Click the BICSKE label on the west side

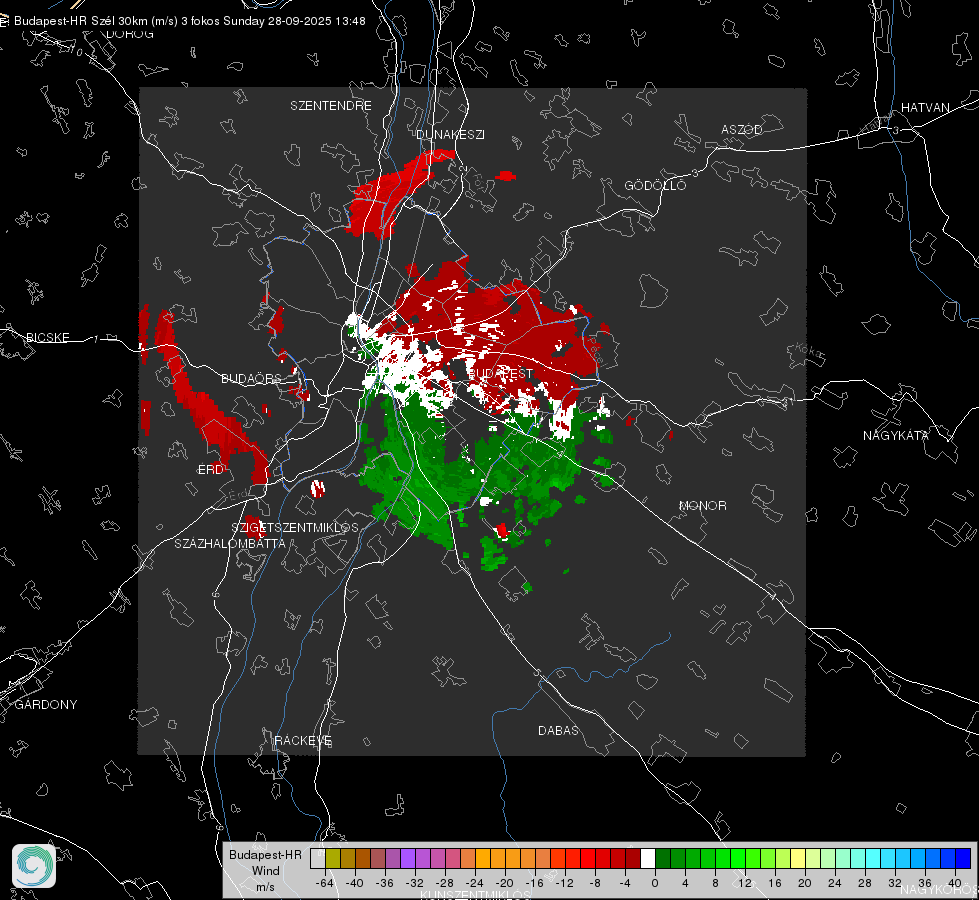point(47,337)
